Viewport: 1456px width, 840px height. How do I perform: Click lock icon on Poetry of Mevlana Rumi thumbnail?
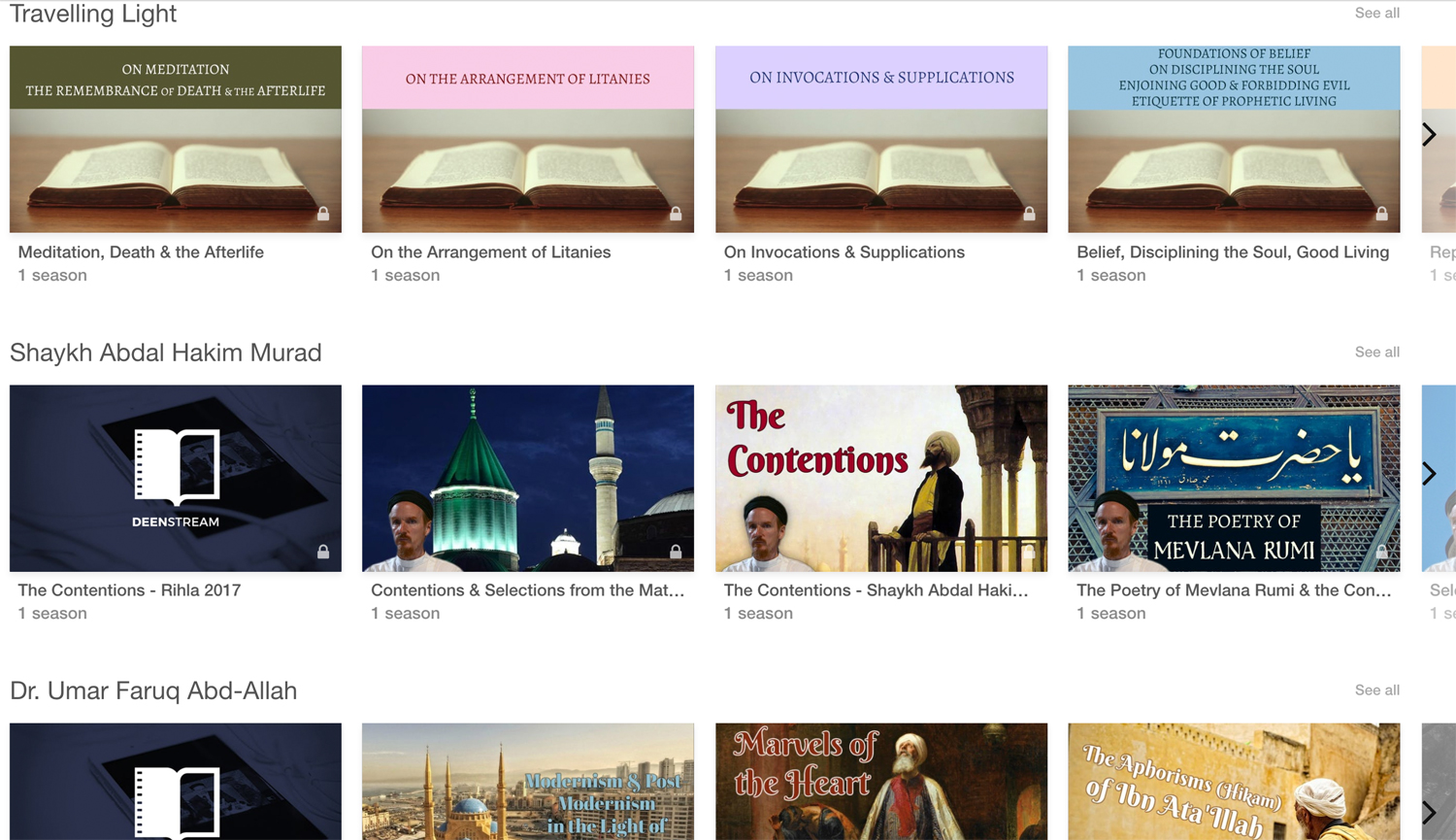coord(1381,552)
